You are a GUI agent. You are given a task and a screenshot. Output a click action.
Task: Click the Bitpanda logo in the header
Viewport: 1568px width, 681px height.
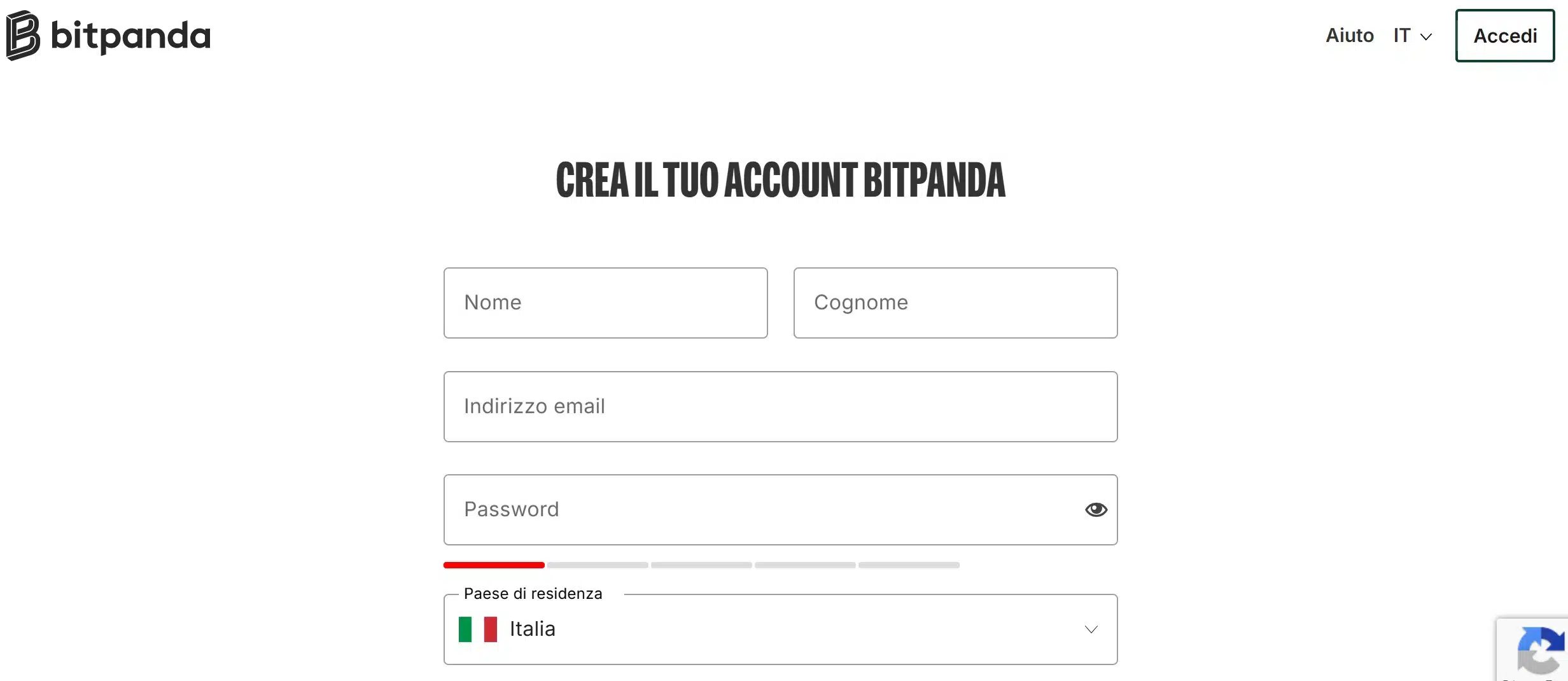108,36
